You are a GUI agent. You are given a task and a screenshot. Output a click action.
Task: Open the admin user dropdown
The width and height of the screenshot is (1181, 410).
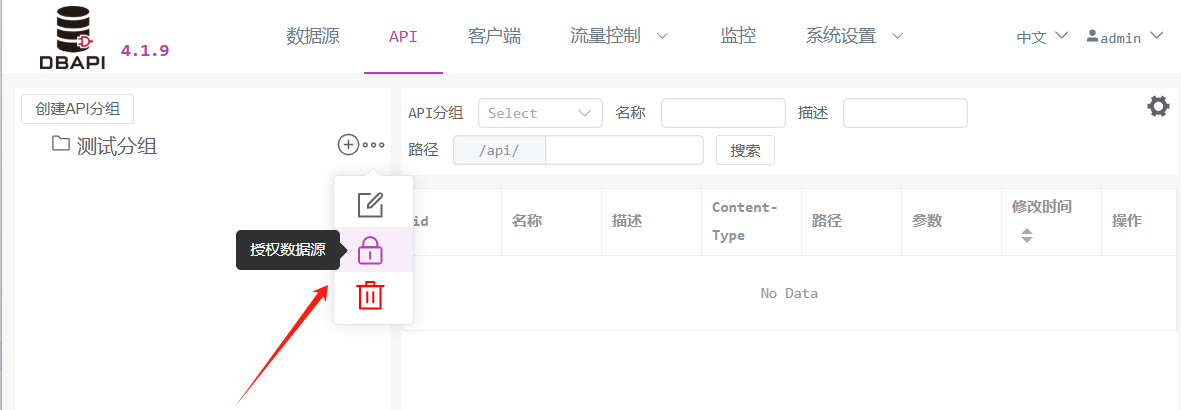(x=1125, y=37)
